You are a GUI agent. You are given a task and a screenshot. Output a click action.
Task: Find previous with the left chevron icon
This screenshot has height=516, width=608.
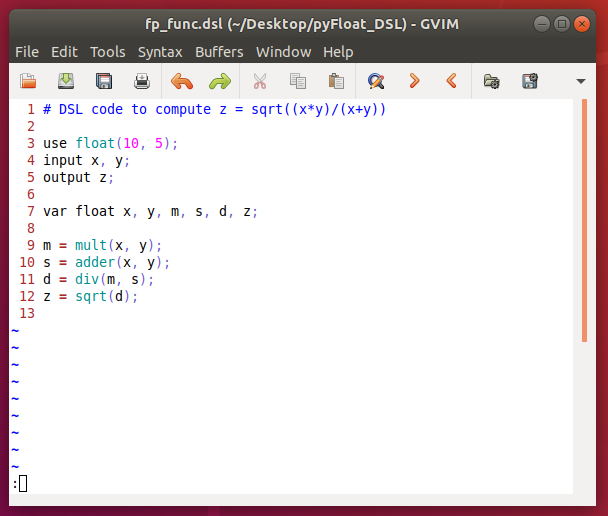[452, 81]
